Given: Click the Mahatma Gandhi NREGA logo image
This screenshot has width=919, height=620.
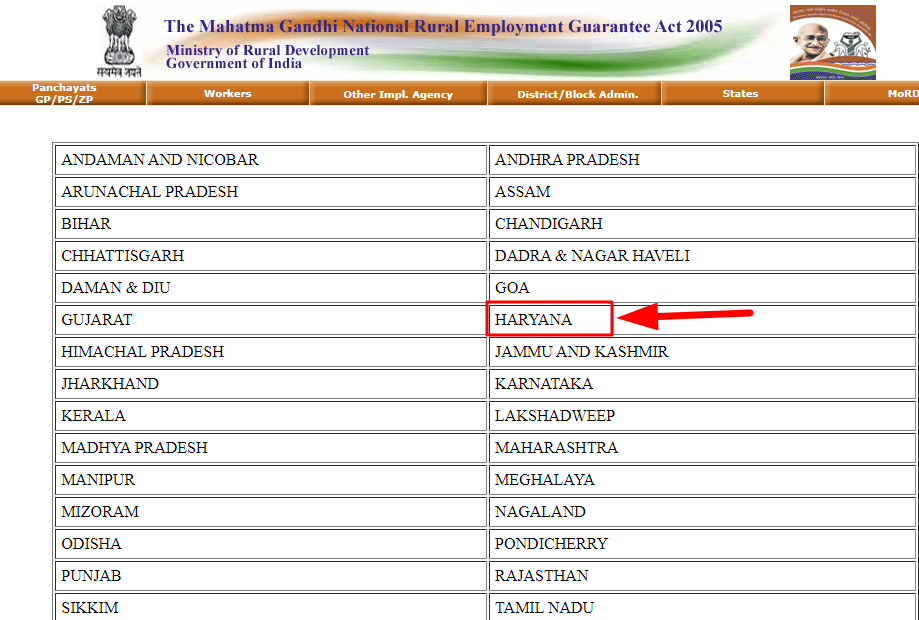Looking at the screenshot, I should [x=832, y=42].
